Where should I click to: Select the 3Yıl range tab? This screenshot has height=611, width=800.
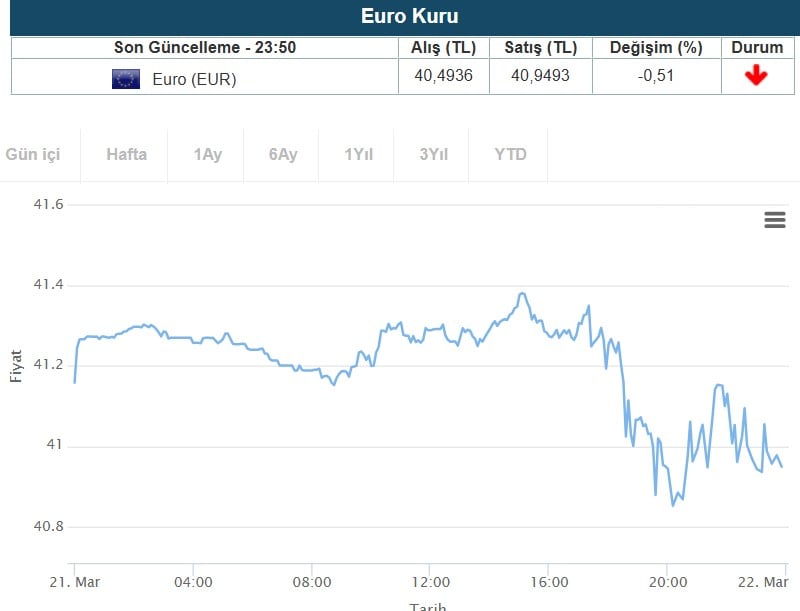pyautogui.click(x=434, y=154)
